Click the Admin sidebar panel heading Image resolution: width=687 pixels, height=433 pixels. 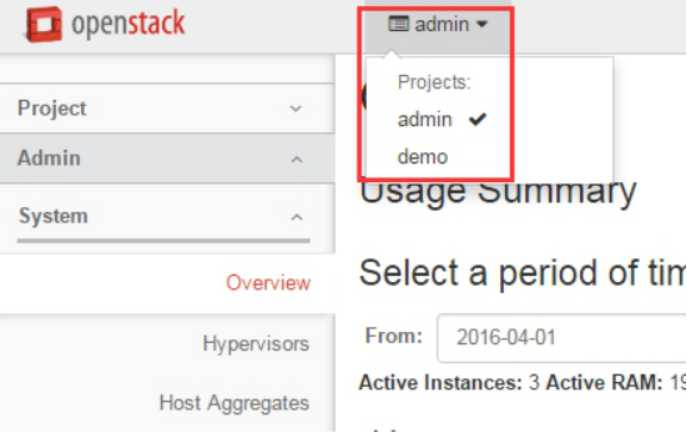coord(49,158)
